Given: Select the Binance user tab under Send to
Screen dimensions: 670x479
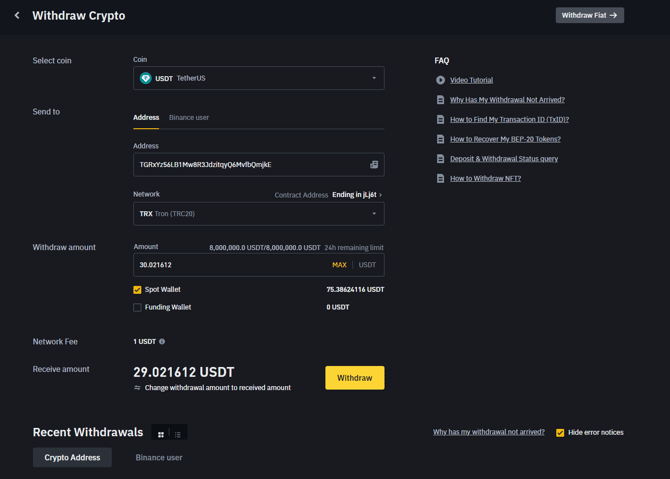Looking at the screenshot, I should coord(189,118).
